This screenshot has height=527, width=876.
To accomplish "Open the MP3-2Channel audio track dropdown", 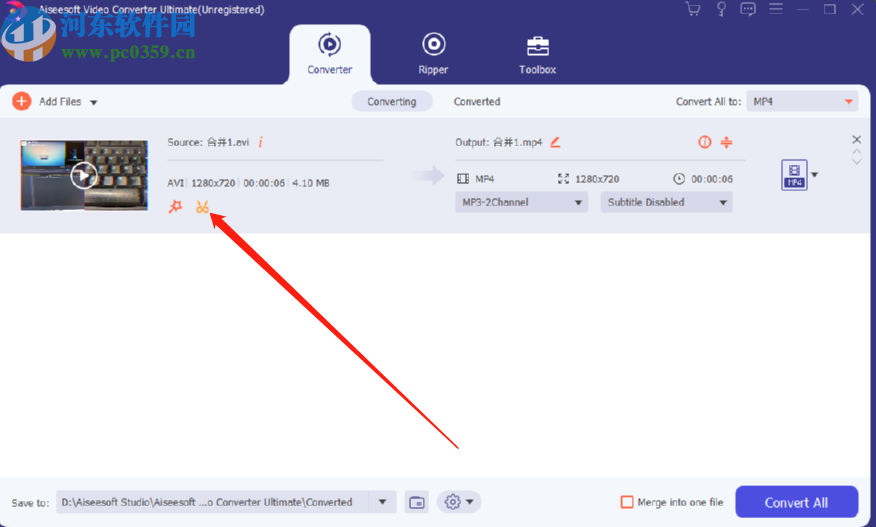I will point(521,202).
